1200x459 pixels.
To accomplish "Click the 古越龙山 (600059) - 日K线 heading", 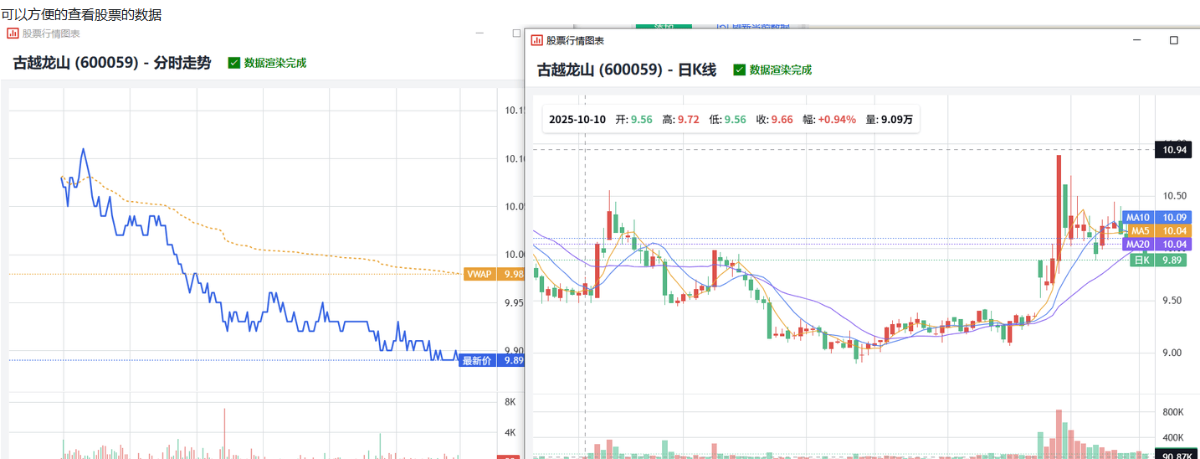I will 627,70.
